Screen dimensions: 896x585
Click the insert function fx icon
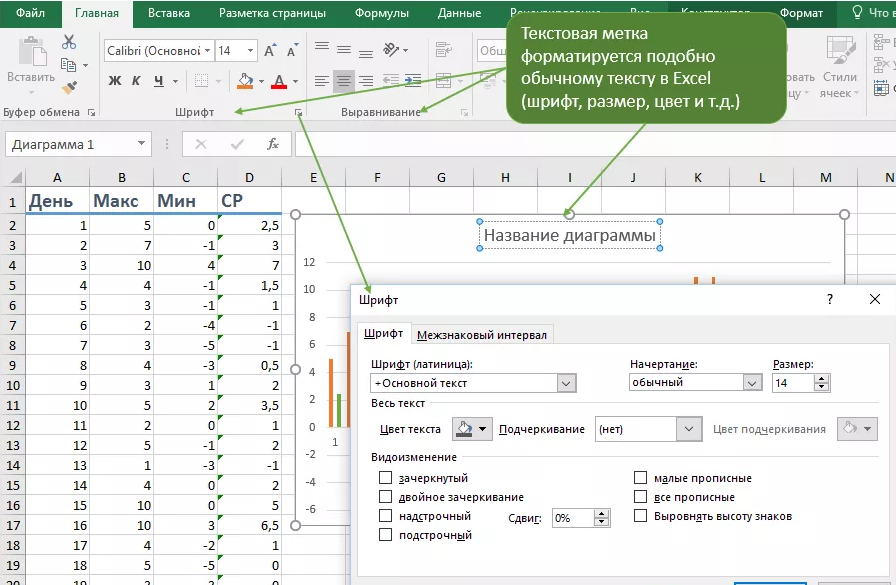tap(273, 144)
